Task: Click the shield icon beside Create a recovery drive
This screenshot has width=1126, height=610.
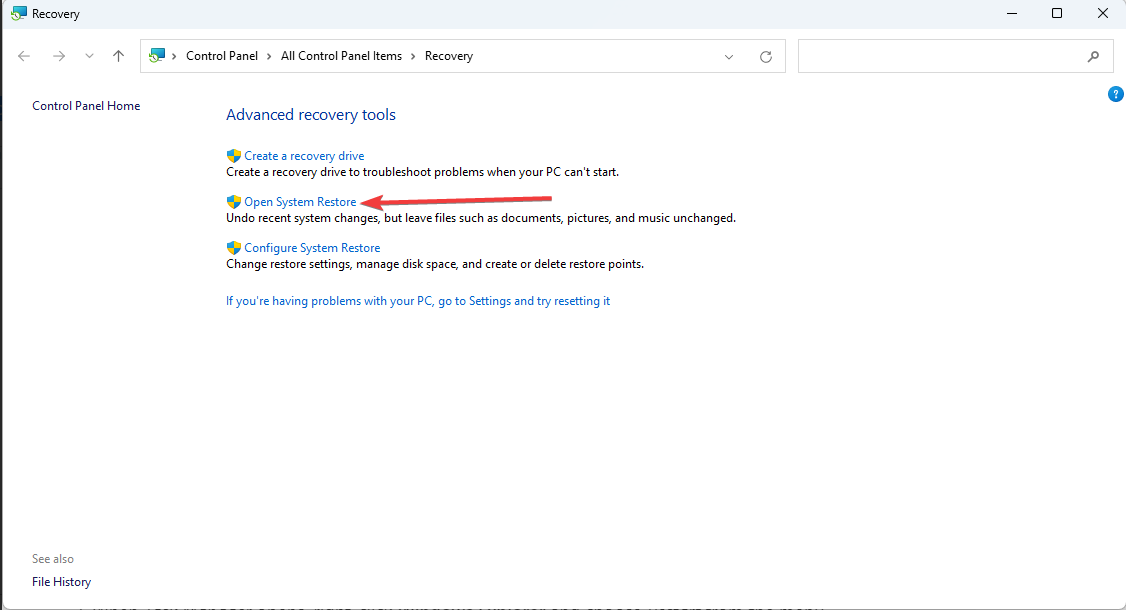Action: [234, 156]
